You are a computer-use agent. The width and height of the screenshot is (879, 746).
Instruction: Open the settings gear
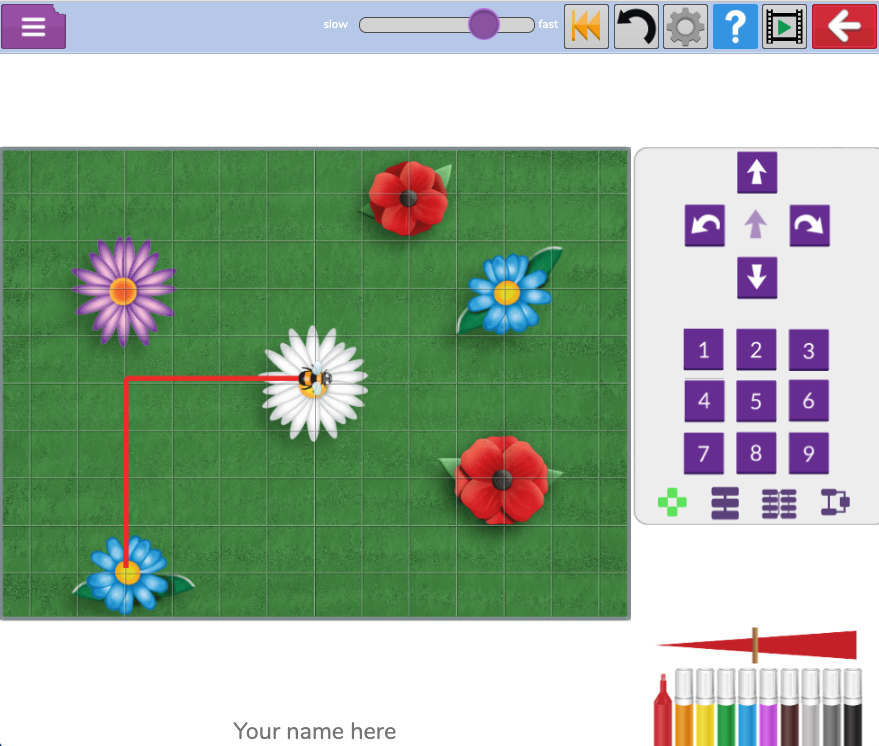685,26
